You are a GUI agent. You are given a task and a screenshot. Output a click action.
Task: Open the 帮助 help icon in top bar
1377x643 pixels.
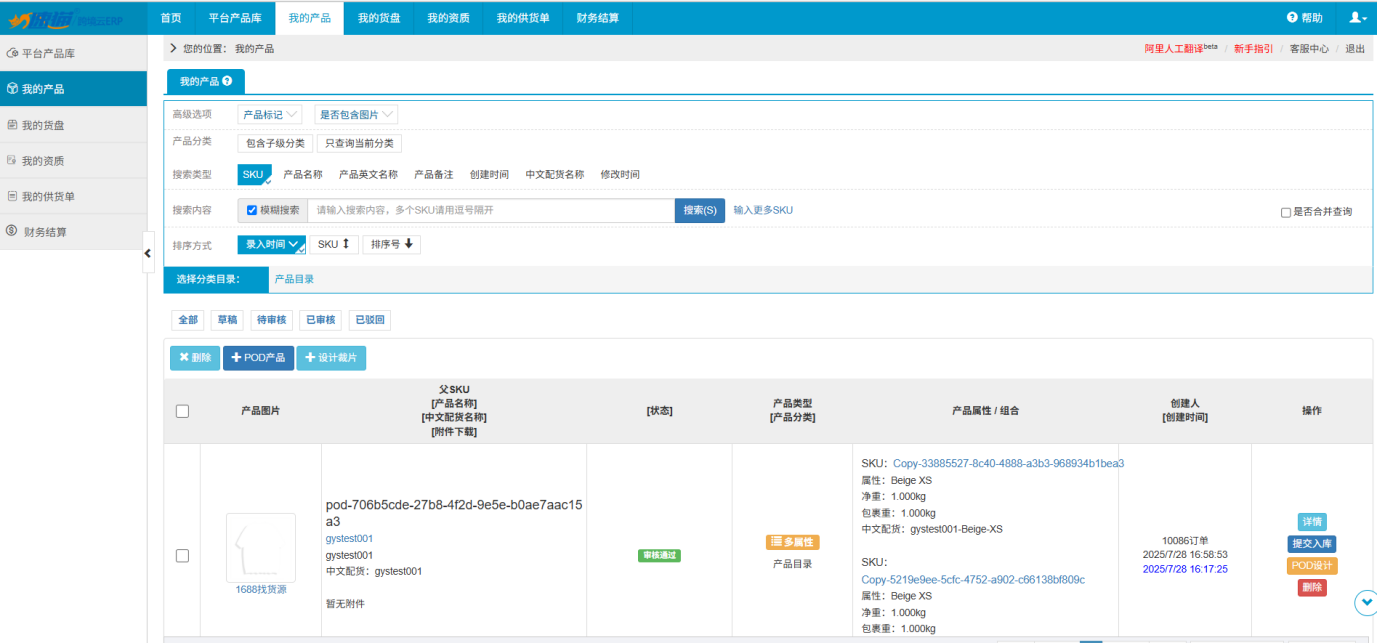pos(1293,17)
